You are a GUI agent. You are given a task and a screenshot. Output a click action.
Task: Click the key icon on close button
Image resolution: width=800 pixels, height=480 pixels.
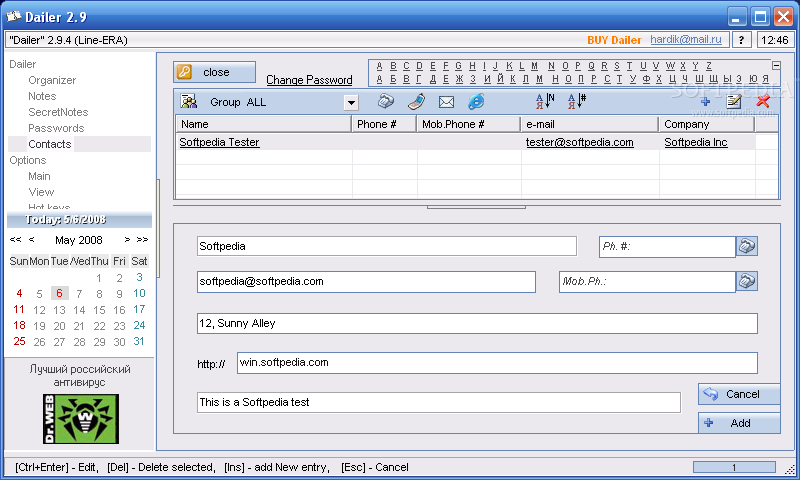point(185,72)
